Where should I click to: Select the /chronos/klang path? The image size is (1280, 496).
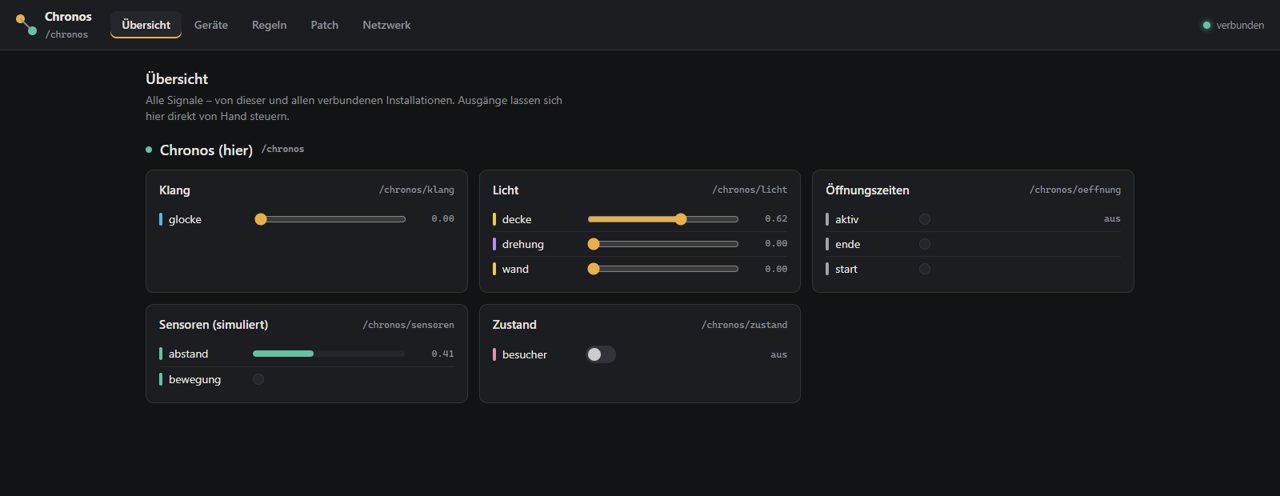pos(416,190)
